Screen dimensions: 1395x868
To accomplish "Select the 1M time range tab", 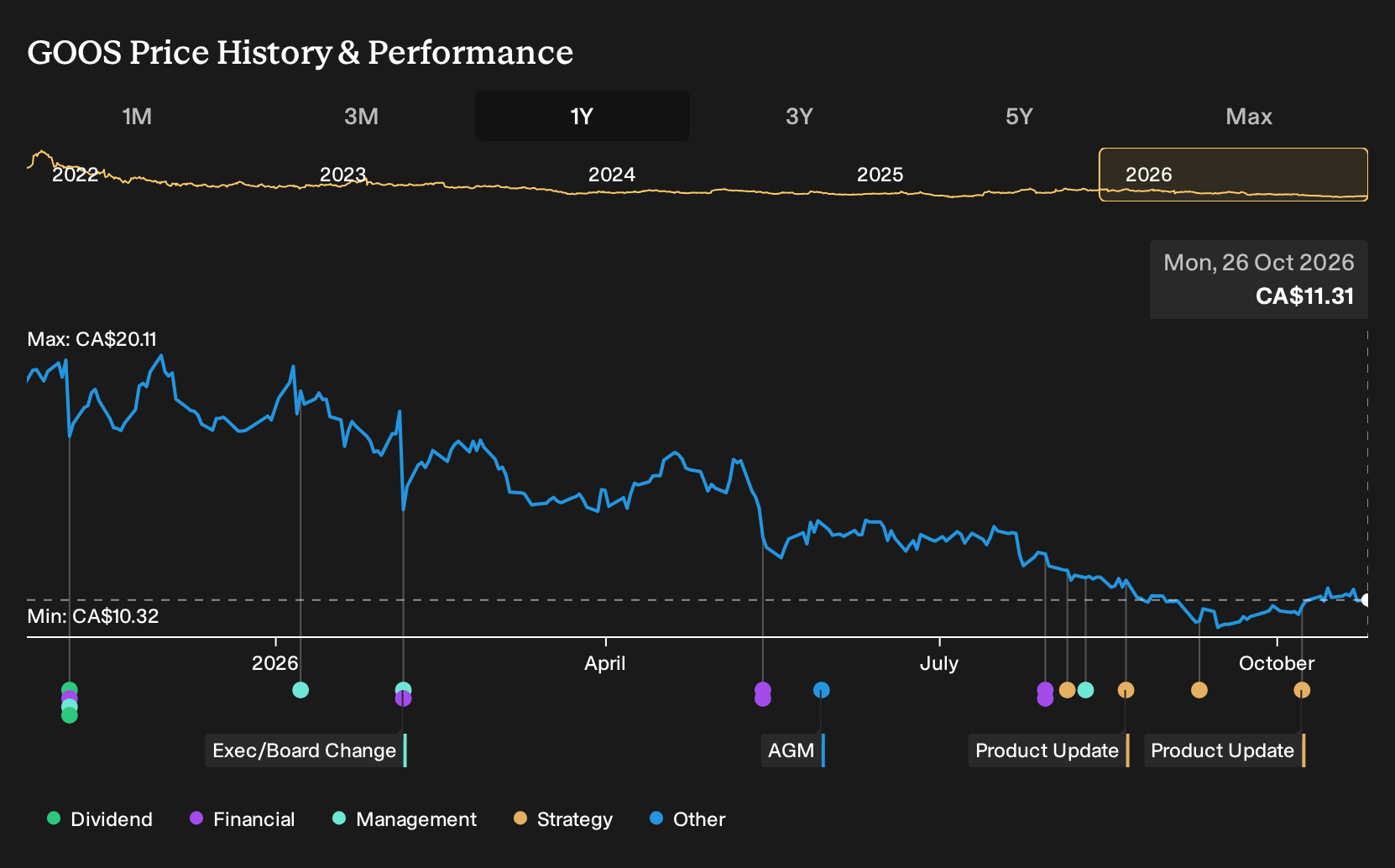I will coord(137,116).
